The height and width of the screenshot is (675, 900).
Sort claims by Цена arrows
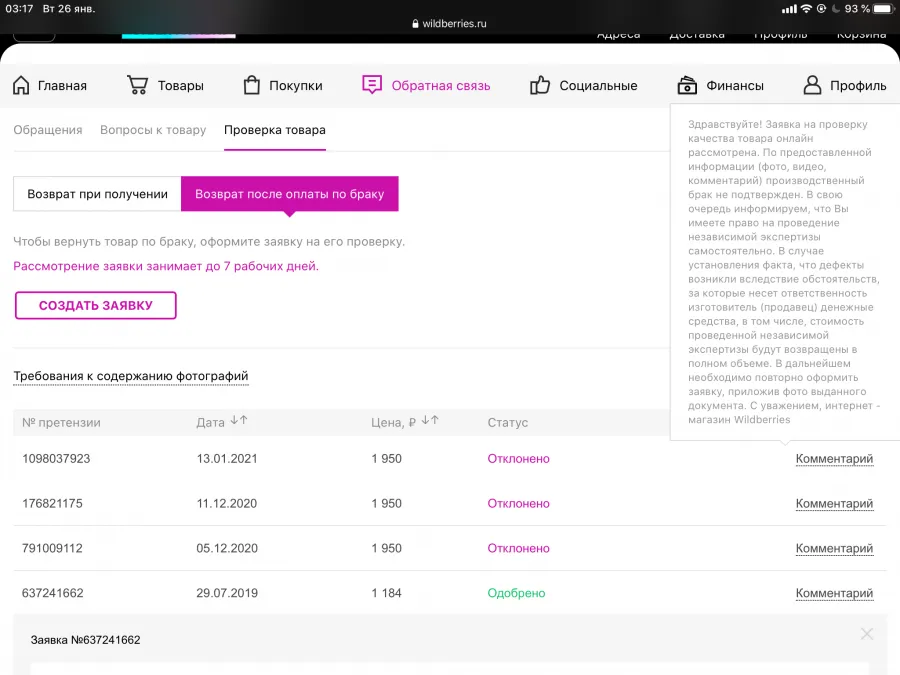(430, 421)
